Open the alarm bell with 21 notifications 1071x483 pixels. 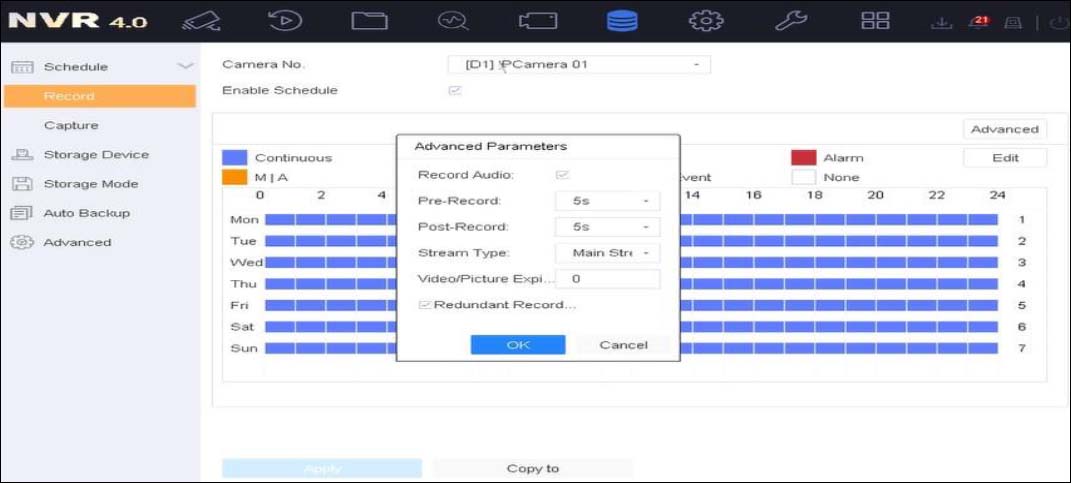pyautogui.click(x=978, y=22)
